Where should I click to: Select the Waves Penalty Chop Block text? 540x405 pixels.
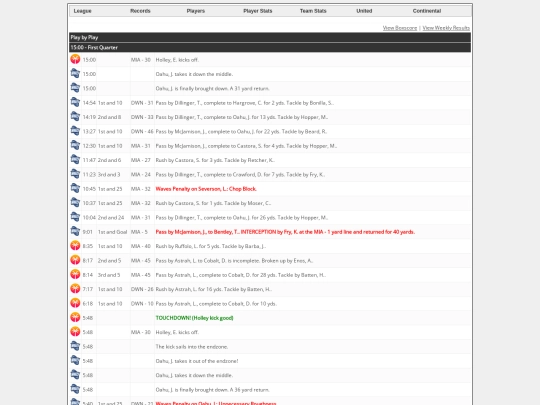coord(206,189)
